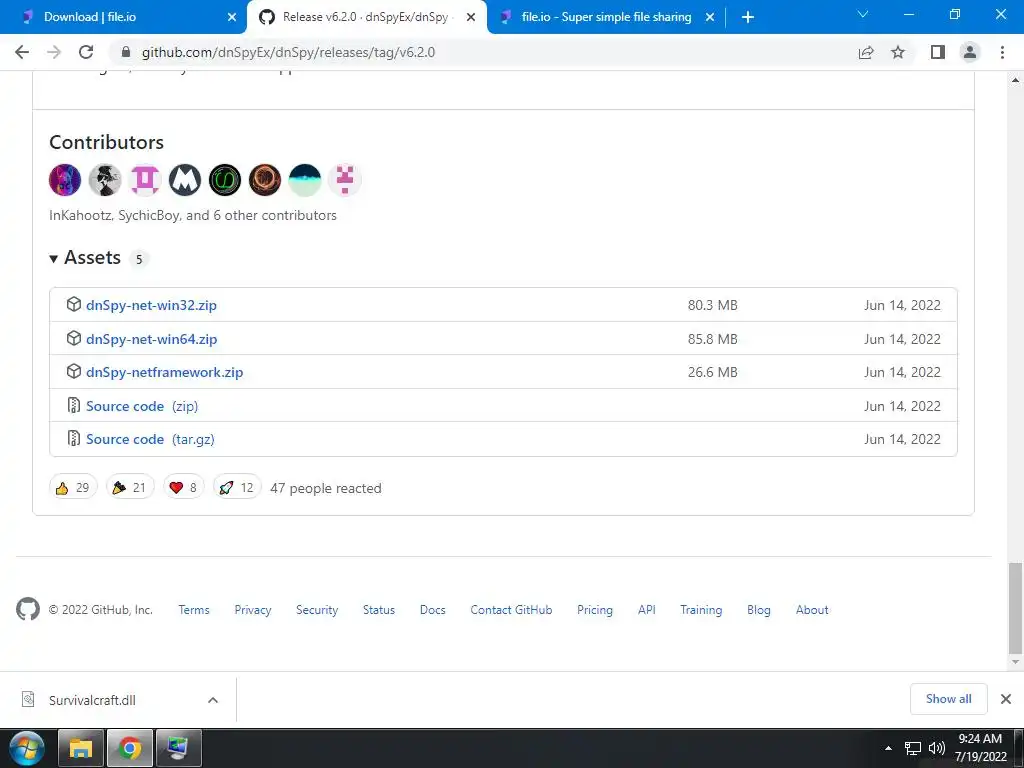1024x768 pixels.
Task: Open network status tray icon
Action: pyautogui.click(x=912, y=748)
